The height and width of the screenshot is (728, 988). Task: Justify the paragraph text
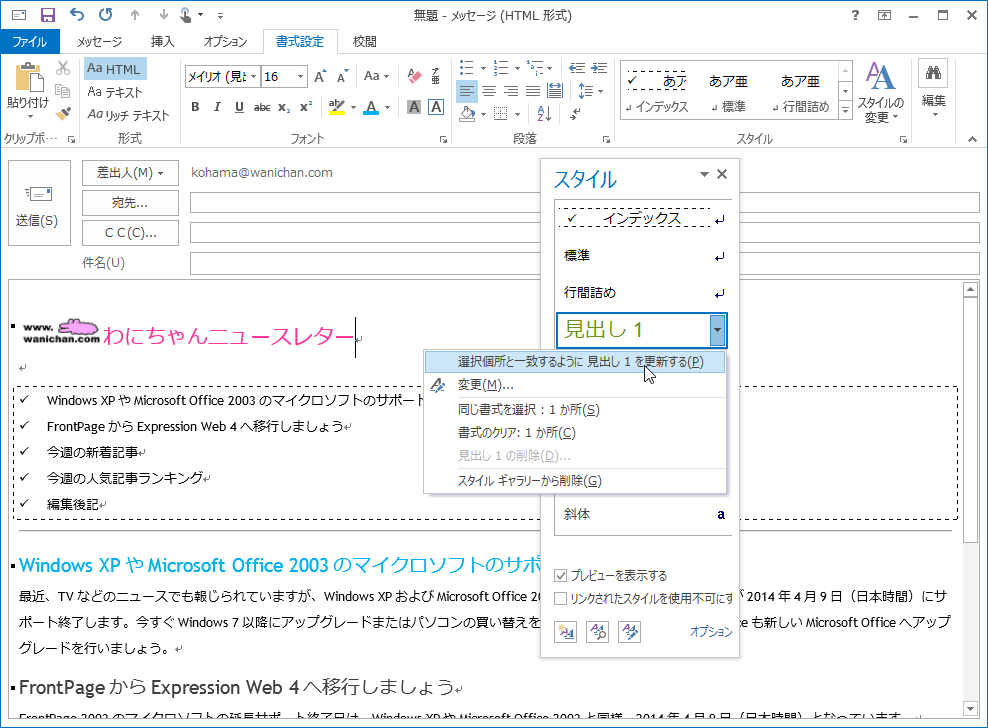[x=533, y=91]
